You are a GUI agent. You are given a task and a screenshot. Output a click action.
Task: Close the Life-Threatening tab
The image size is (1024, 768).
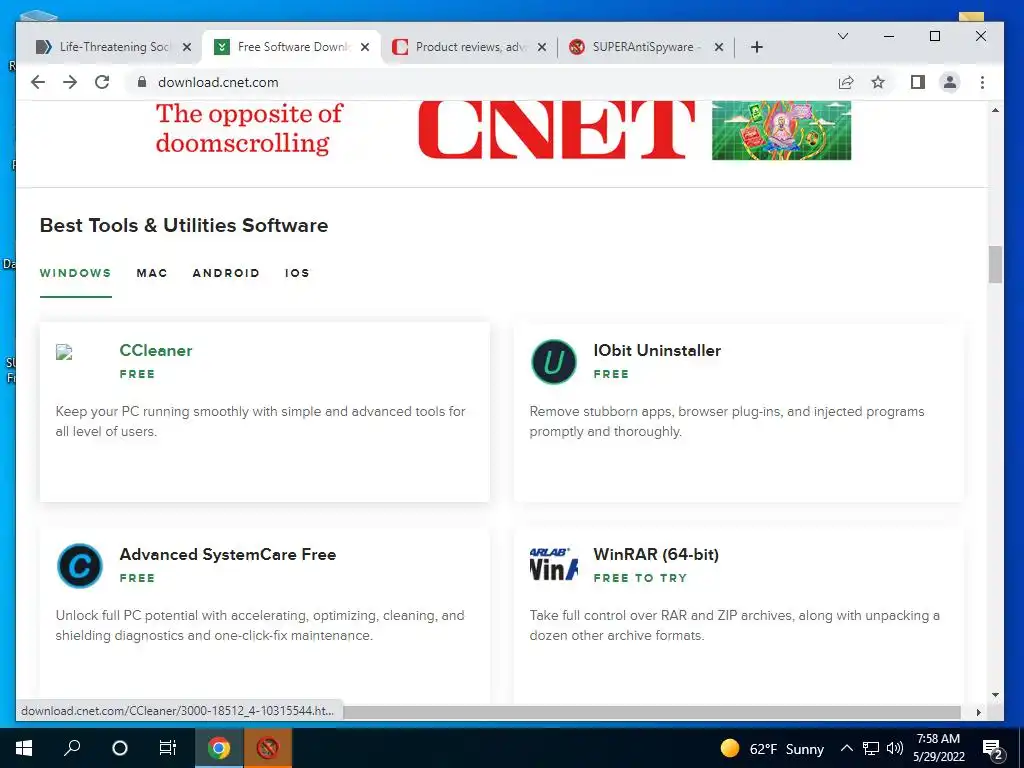tap(187, 47)
